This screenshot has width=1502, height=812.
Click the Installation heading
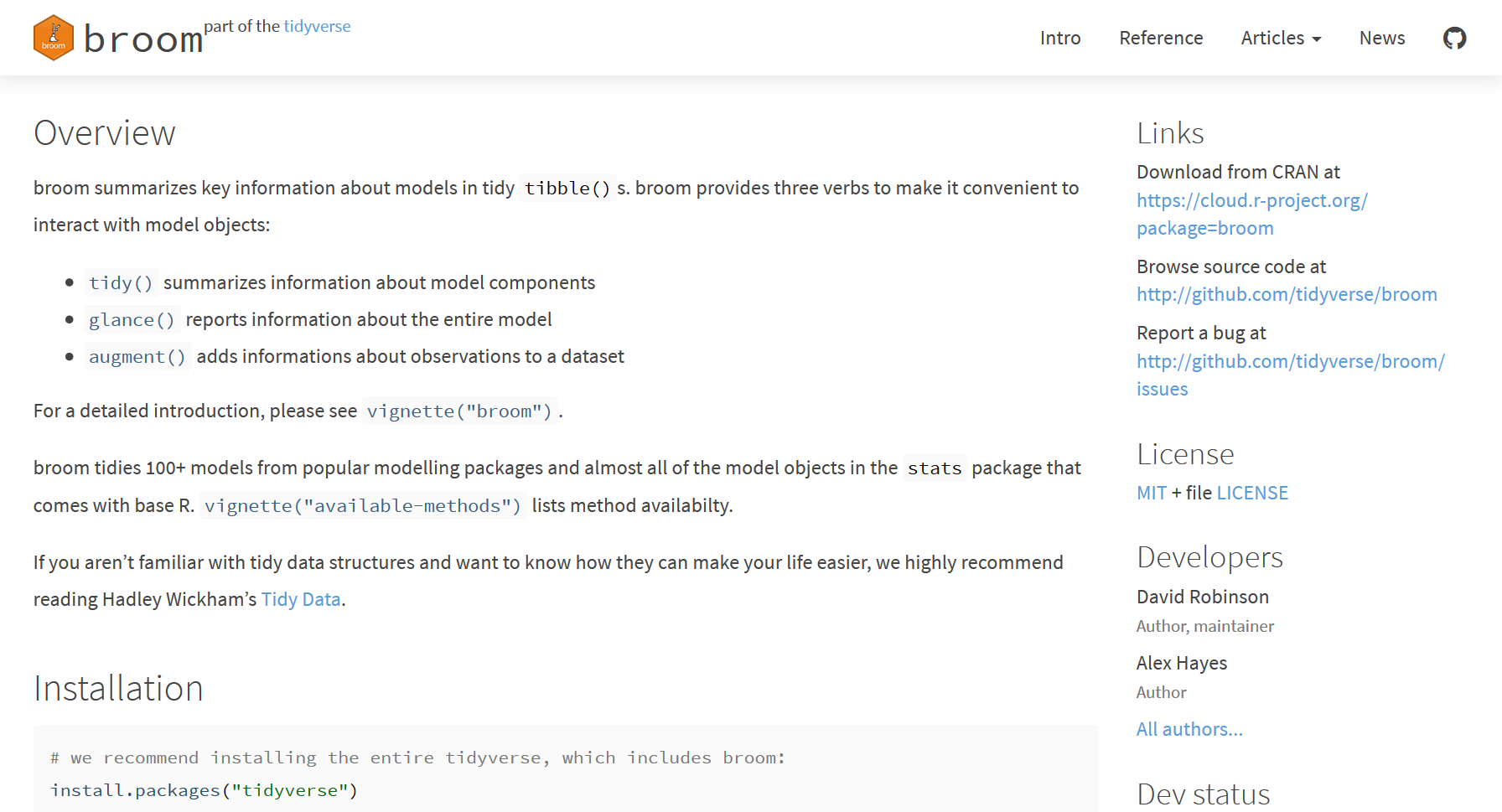point(118,689)
